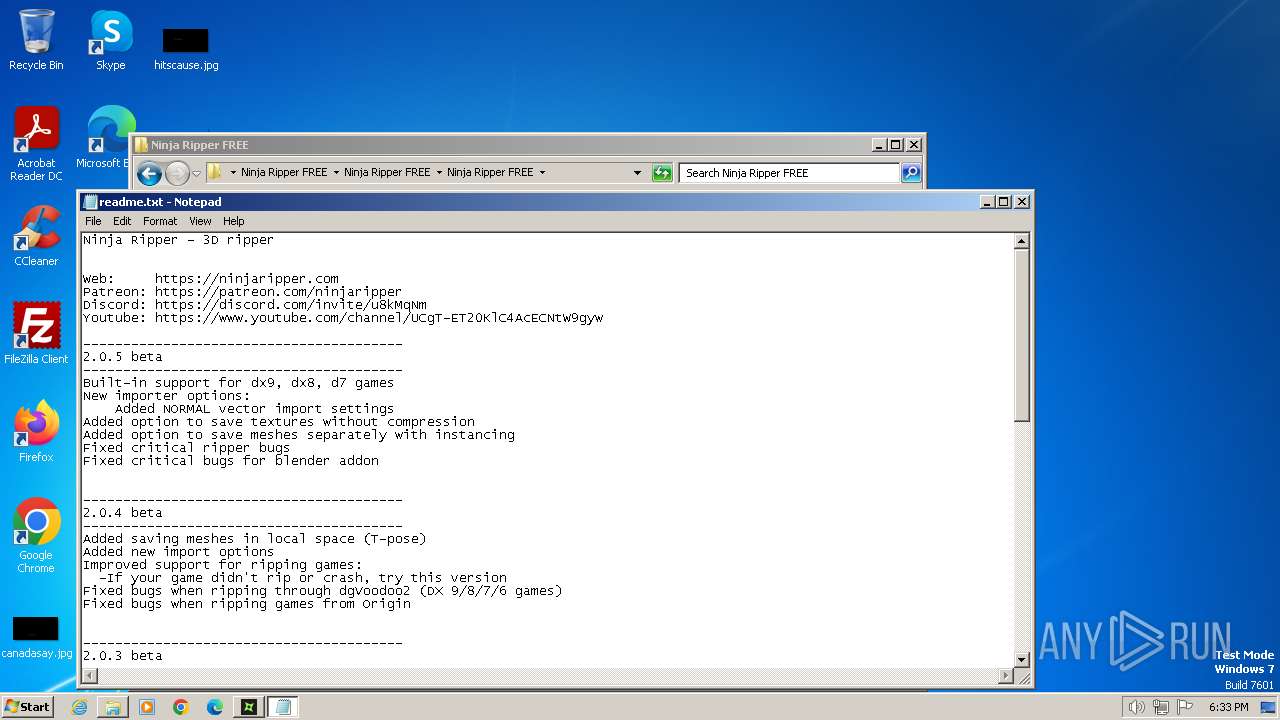Click the Notepad title bar icon

pos(90,202)
